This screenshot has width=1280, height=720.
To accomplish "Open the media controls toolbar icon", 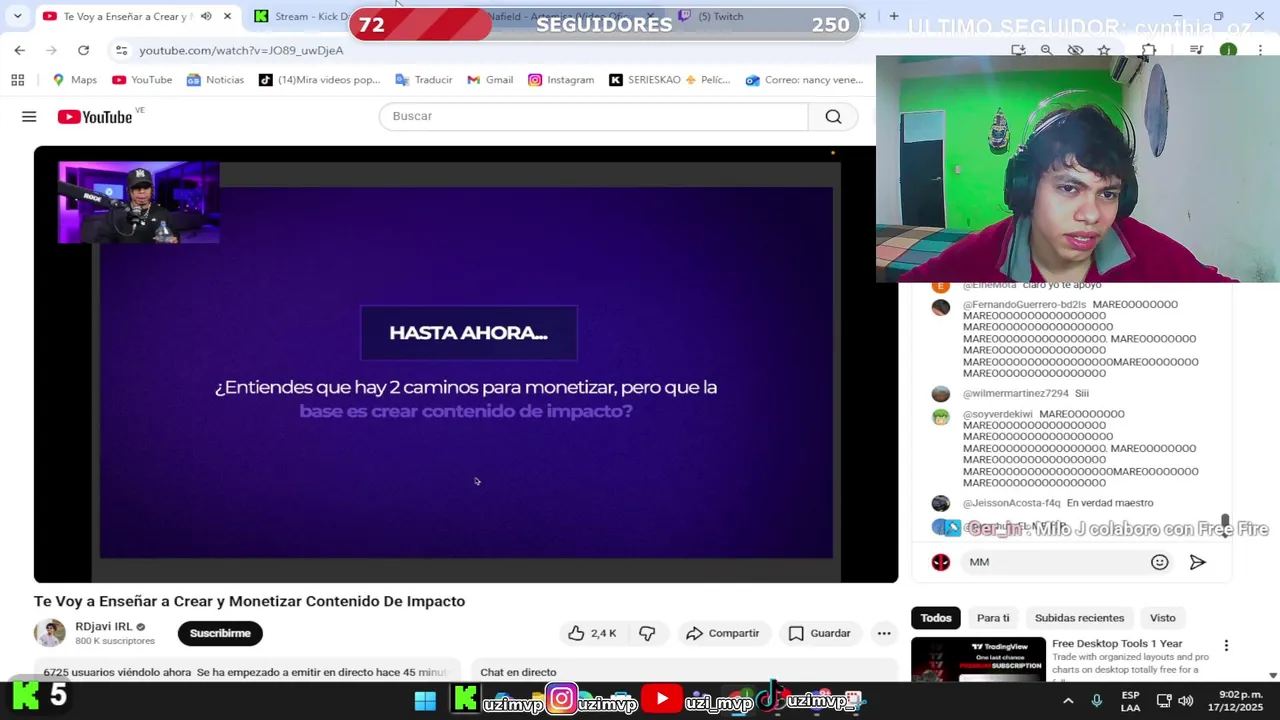I will tap(1196, 50).
